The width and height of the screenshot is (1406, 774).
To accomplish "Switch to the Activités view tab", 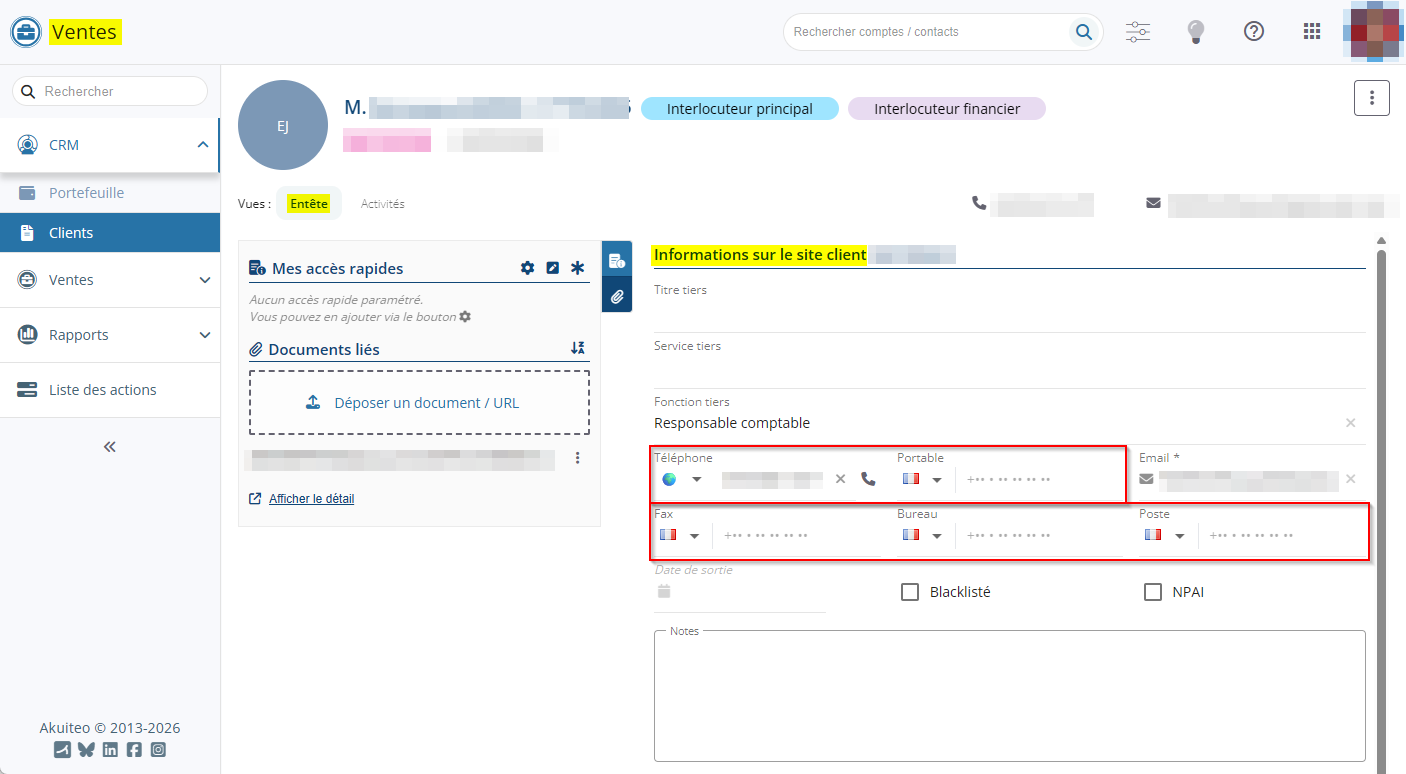I will pos(382,204).
